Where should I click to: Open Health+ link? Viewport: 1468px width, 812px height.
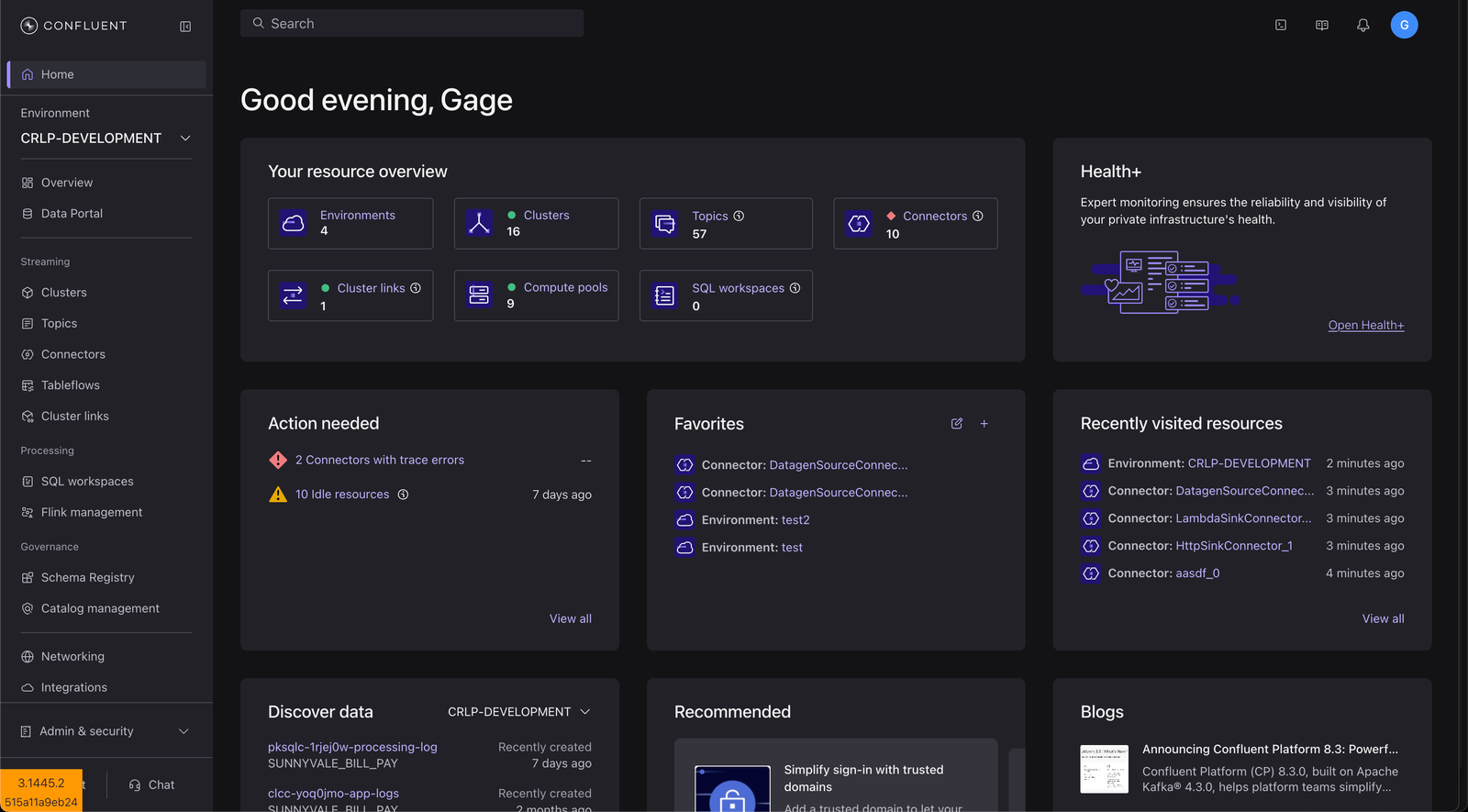click(1366, 326)
